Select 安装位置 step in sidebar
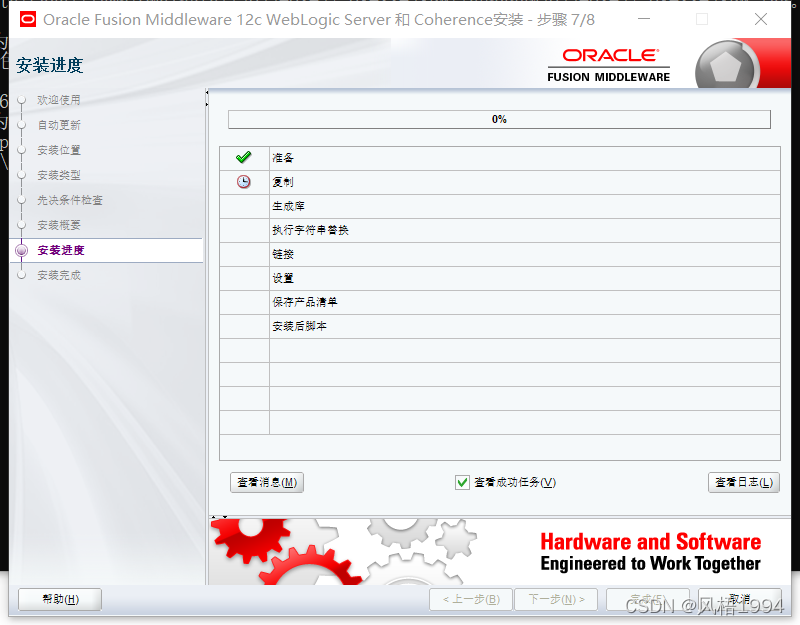 click(59, 150)
